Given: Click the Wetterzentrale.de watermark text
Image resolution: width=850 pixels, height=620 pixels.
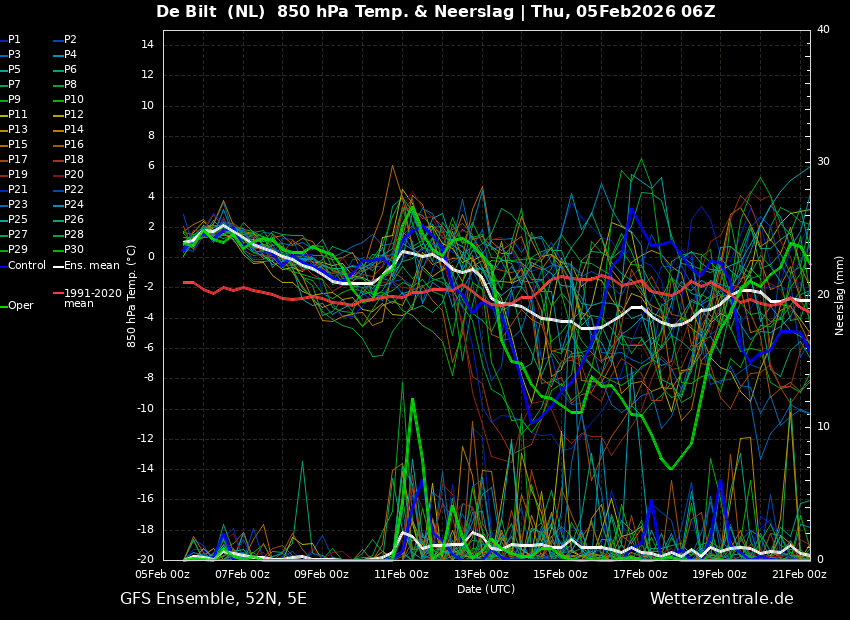Looking at the screenshot, I should tap(721, 599).
